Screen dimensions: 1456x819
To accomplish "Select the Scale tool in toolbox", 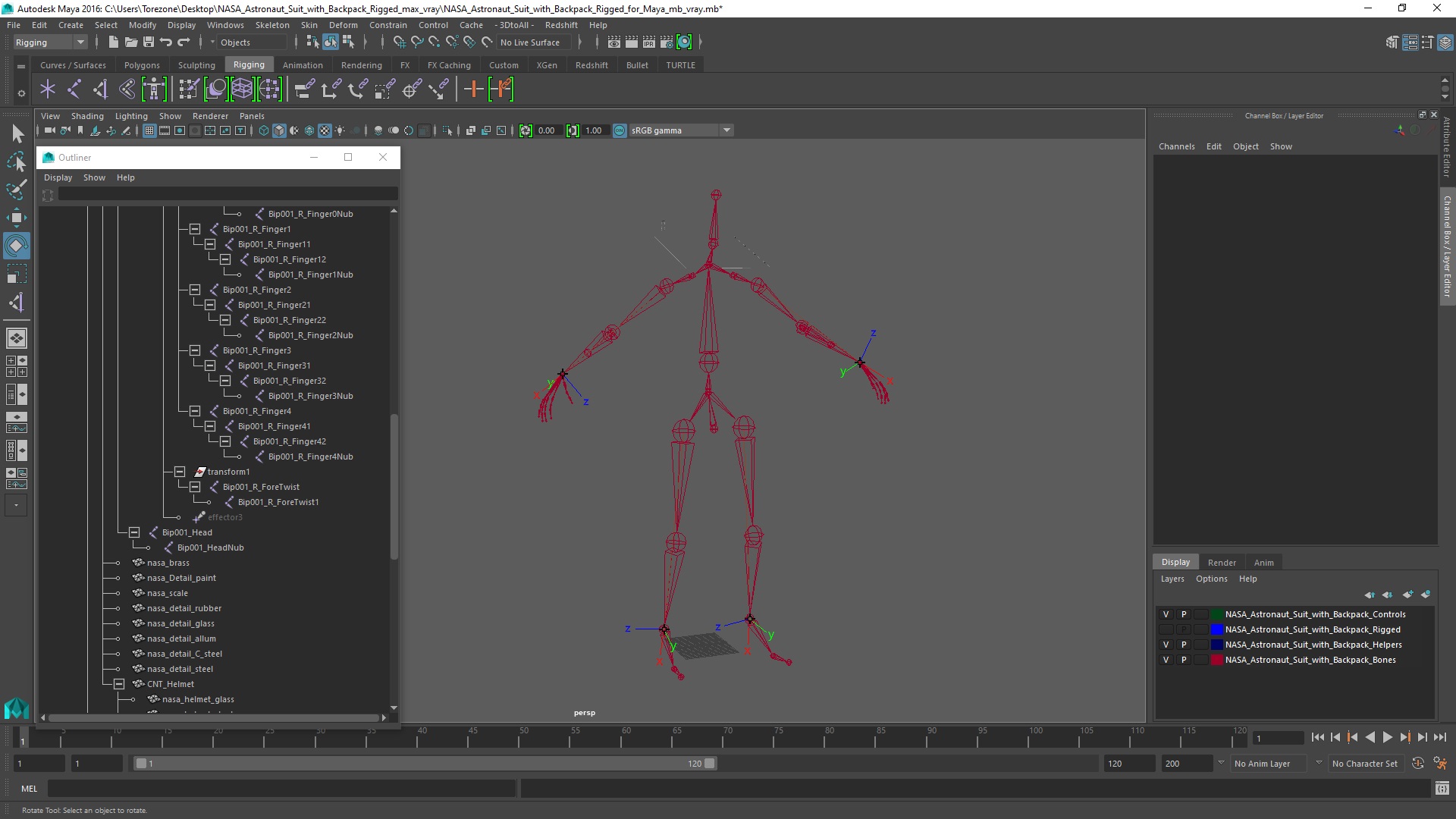I will 17,274.
